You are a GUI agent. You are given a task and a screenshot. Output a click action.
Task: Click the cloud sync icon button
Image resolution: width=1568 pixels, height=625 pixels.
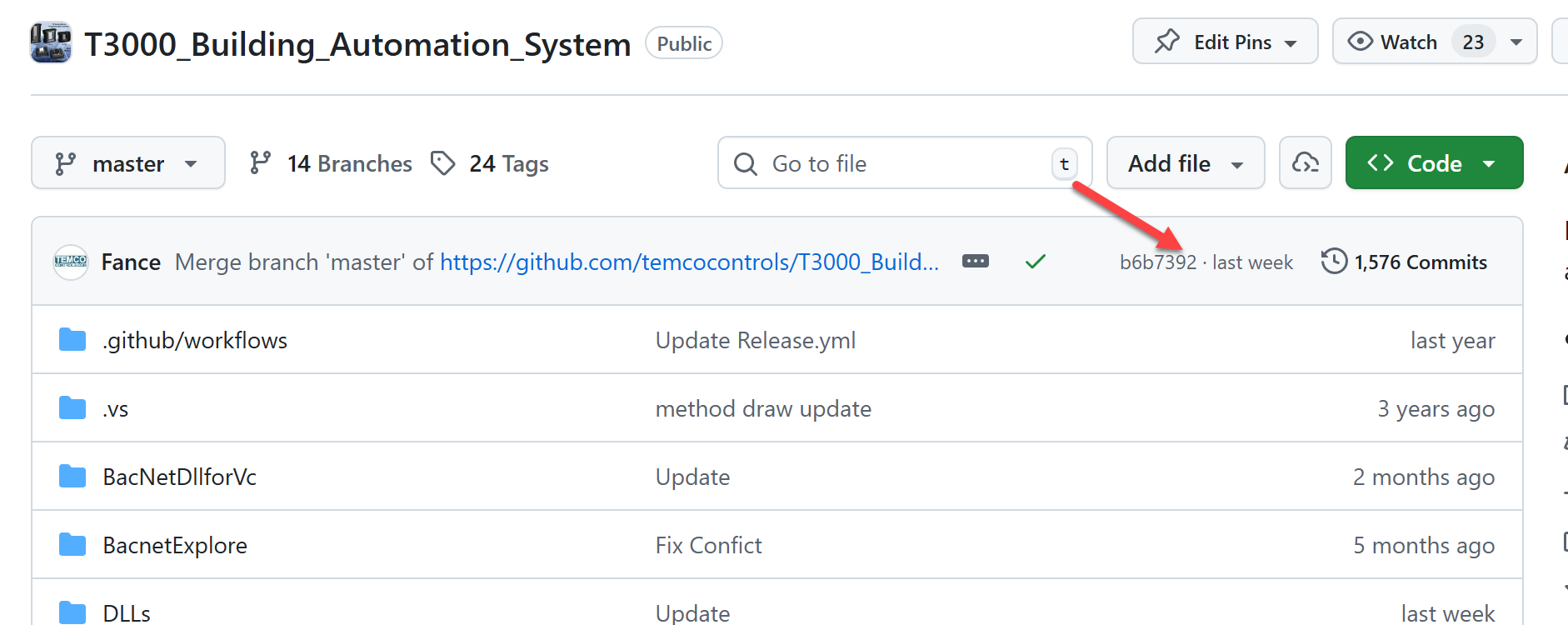1305,163
